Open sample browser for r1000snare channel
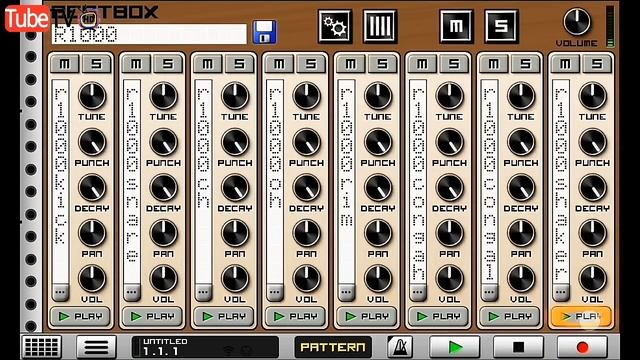 (132, 292)
